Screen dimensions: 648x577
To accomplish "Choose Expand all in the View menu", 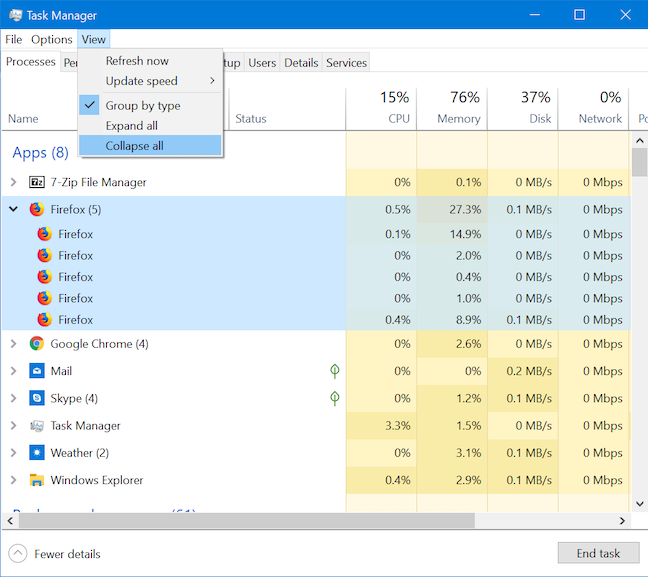I will 150,126.
